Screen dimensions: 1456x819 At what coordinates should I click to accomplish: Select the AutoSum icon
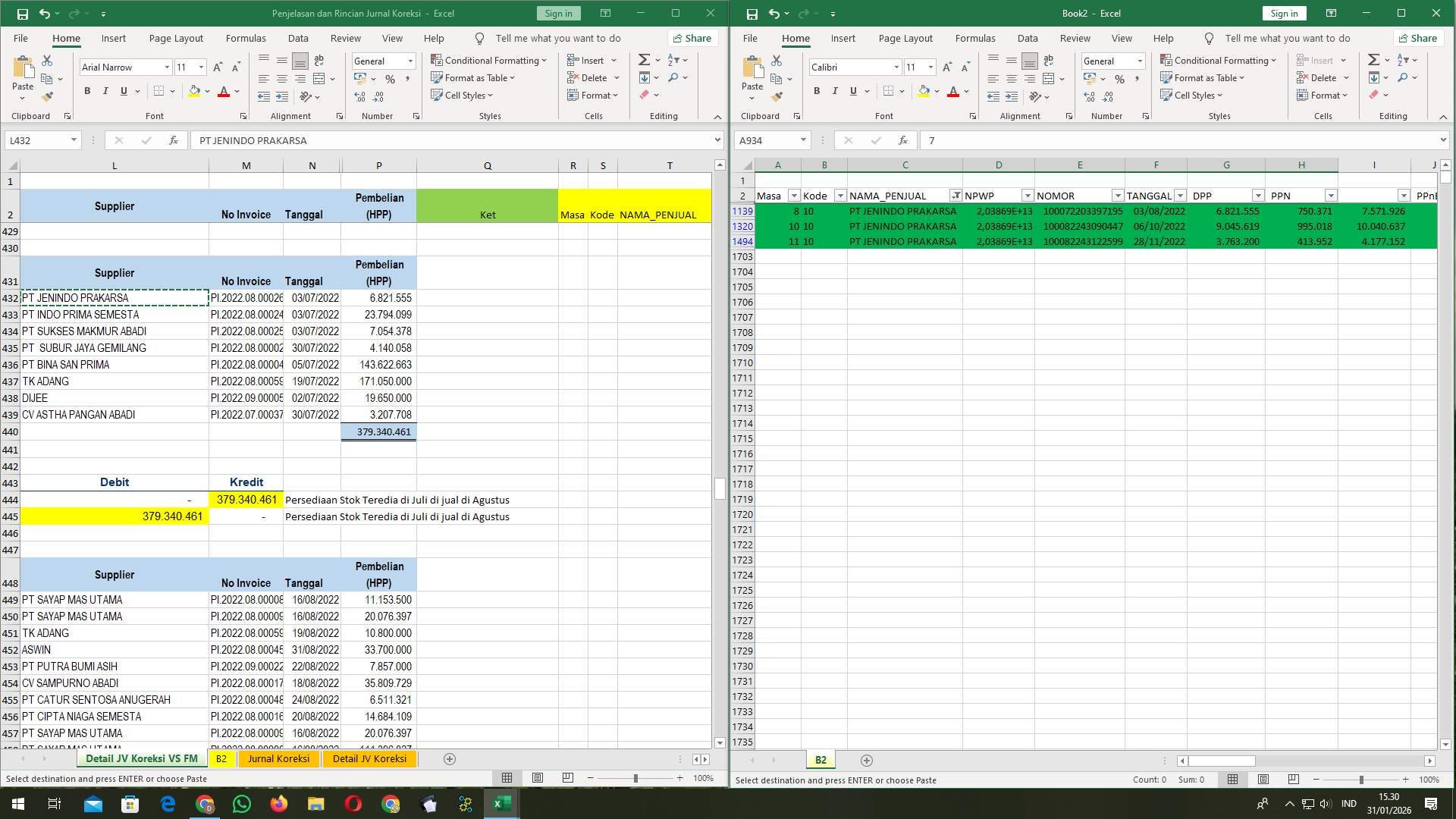[x=643, y=59]
